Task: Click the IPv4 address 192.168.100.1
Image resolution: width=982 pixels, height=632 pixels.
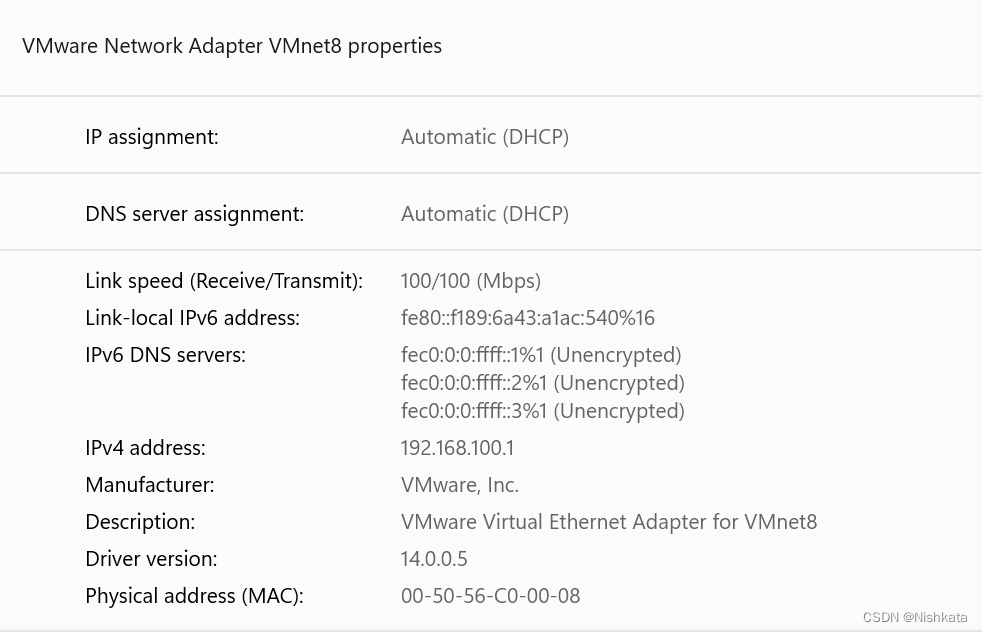Action: point(457,448)
